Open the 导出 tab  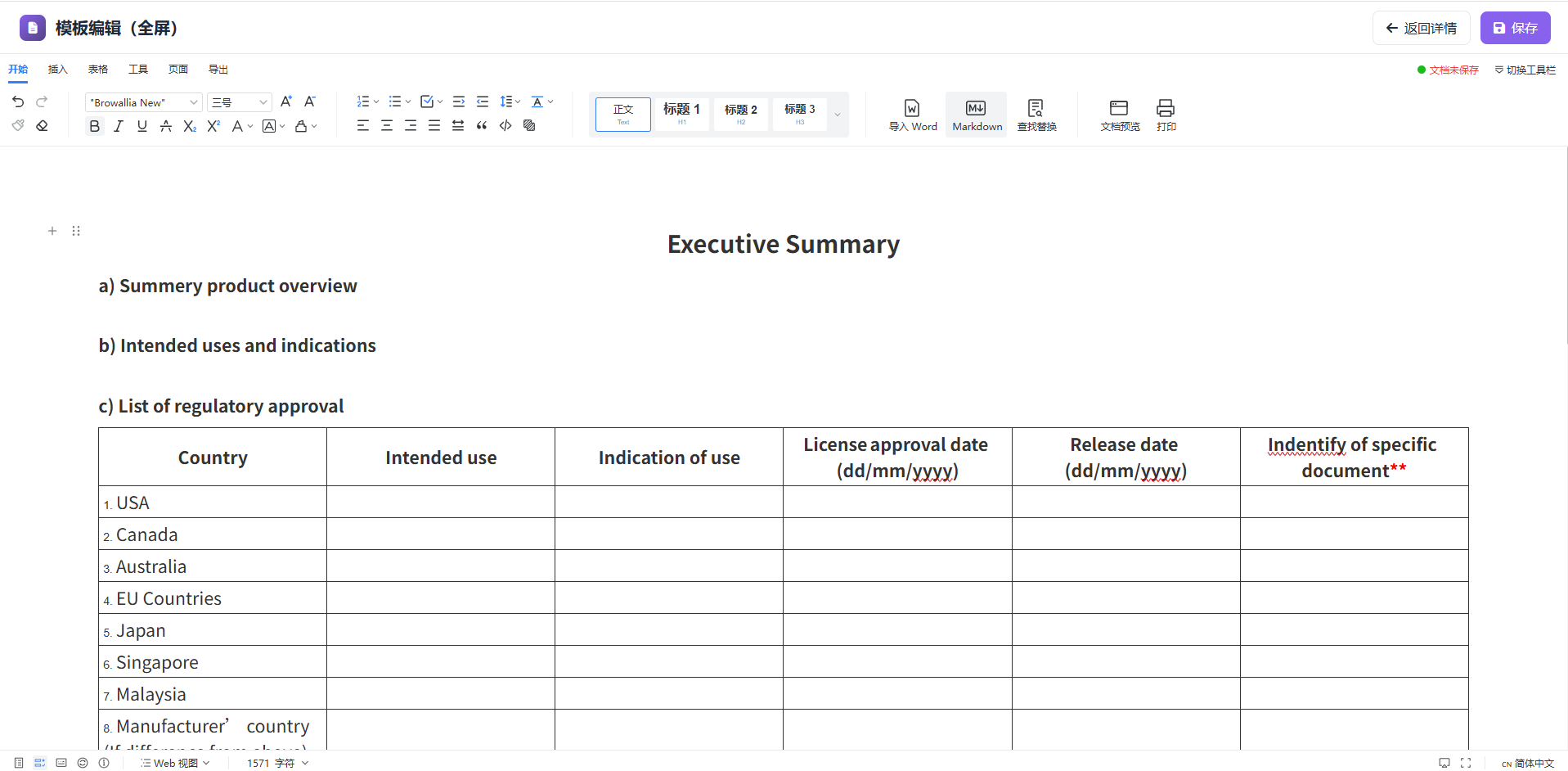[218, 70]
